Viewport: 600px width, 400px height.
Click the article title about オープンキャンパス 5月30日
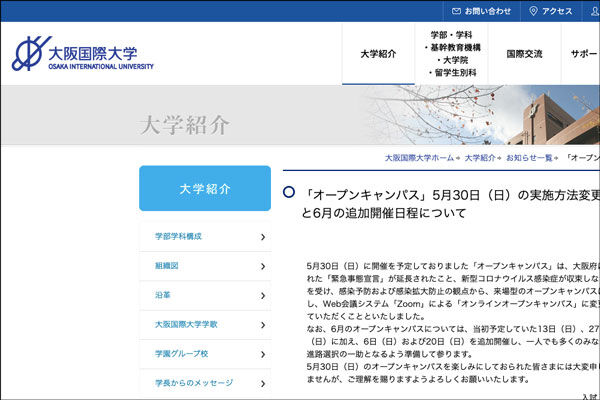coord(451,204)
